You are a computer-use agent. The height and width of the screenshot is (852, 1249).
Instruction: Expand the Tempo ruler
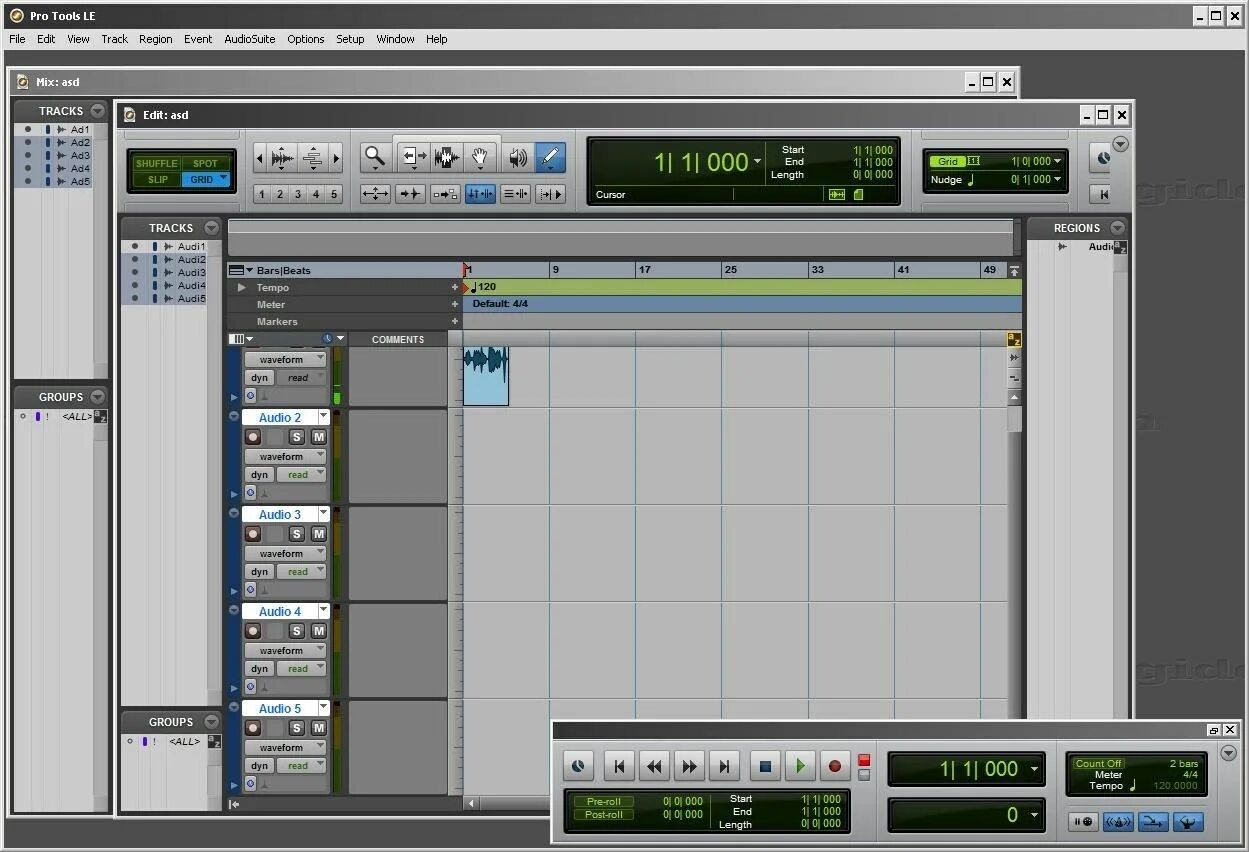[241, 287]
